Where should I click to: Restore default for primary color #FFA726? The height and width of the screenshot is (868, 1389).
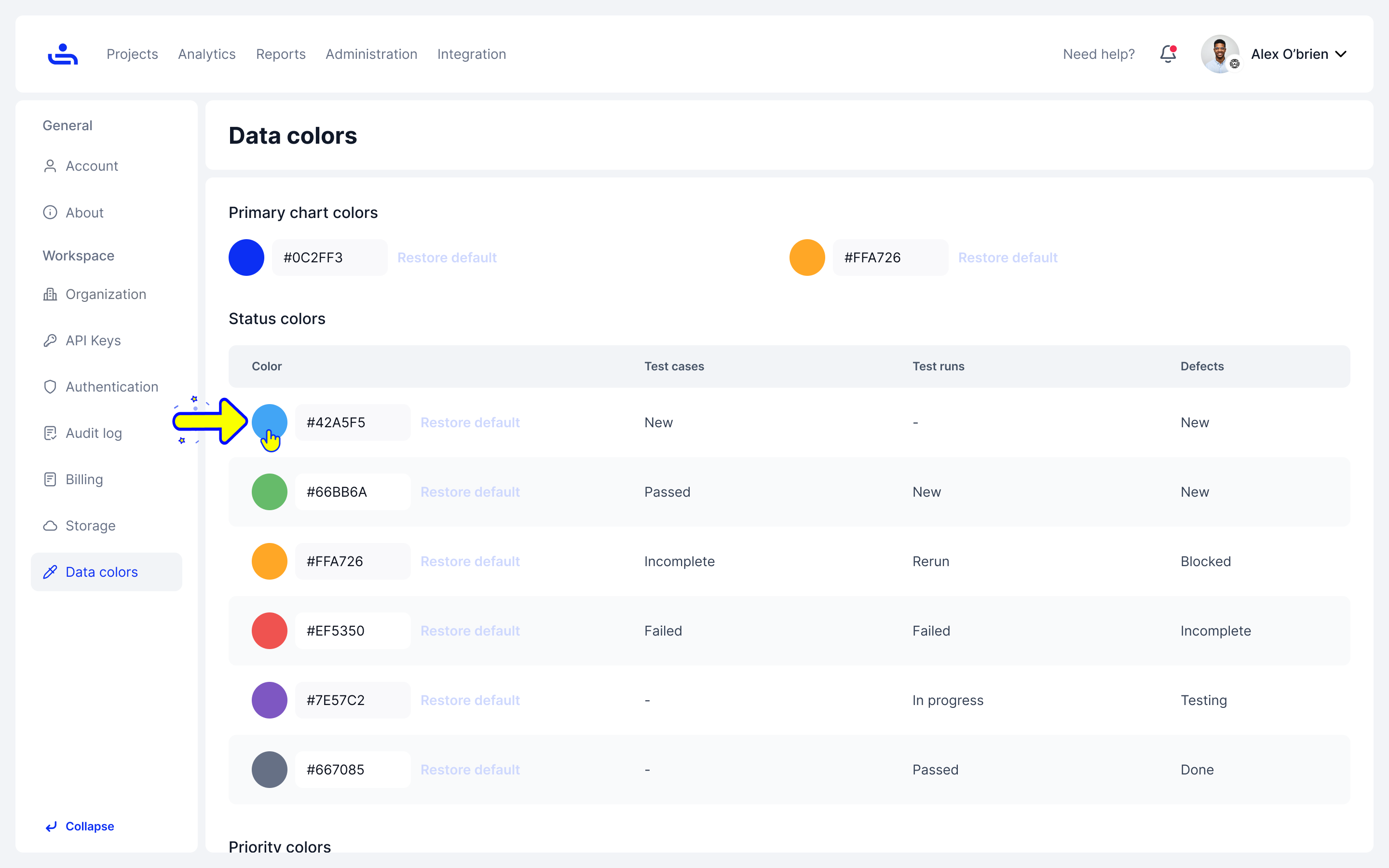click(x=1008, y=258)
